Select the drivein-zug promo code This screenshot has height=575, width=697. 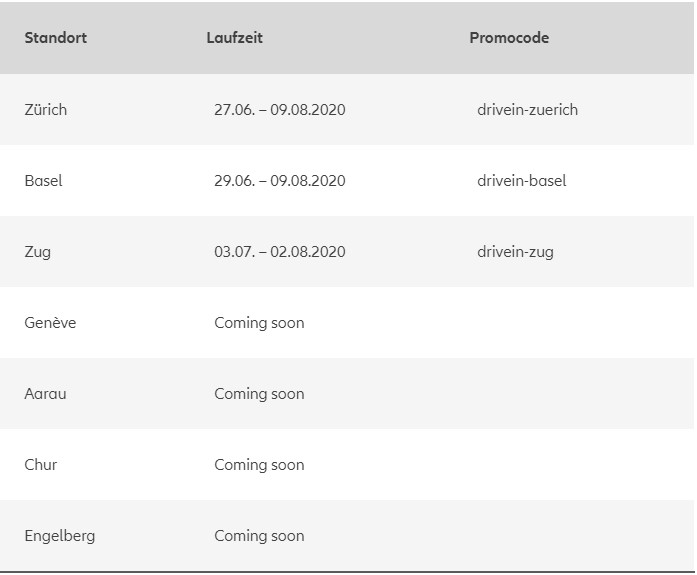(x=515, y=252)
